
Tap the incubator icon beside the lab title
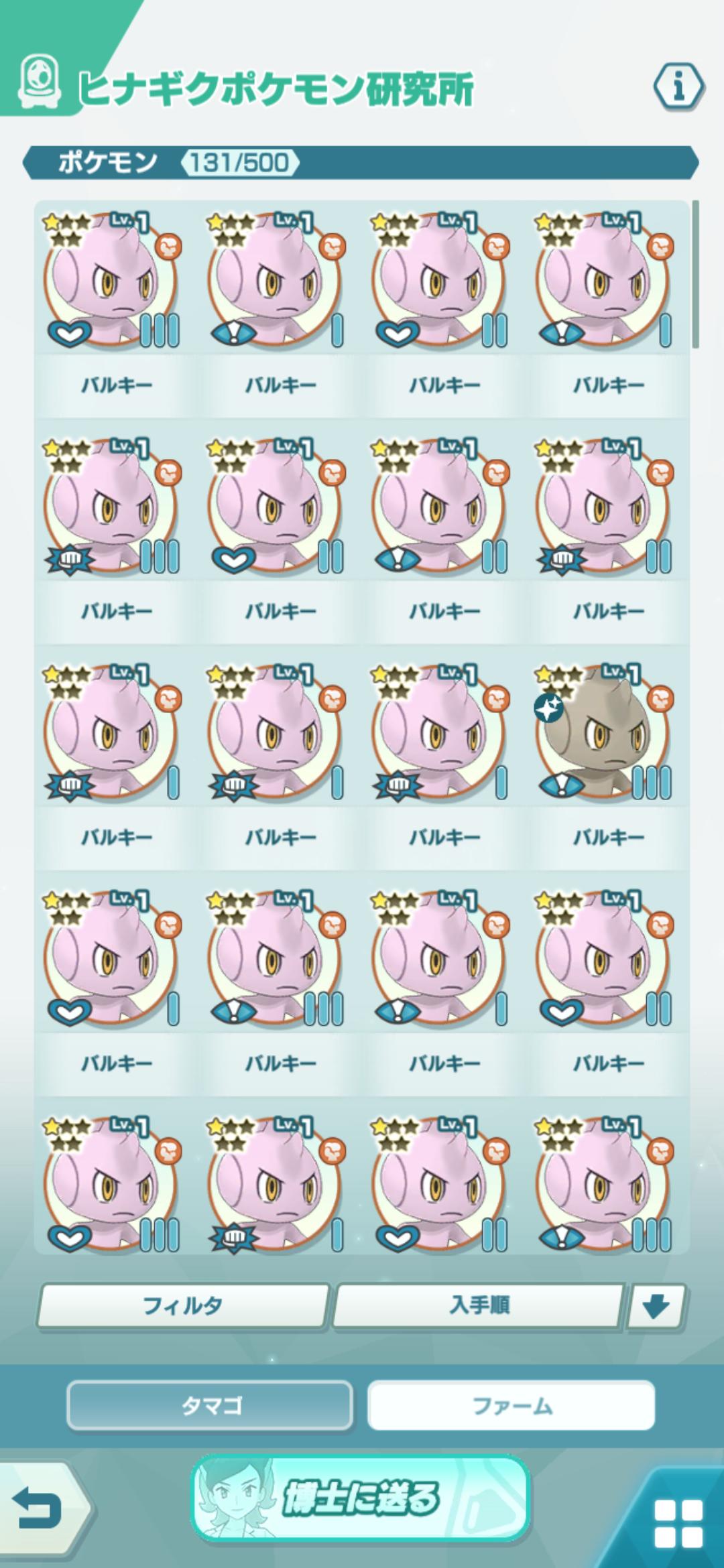38,82
